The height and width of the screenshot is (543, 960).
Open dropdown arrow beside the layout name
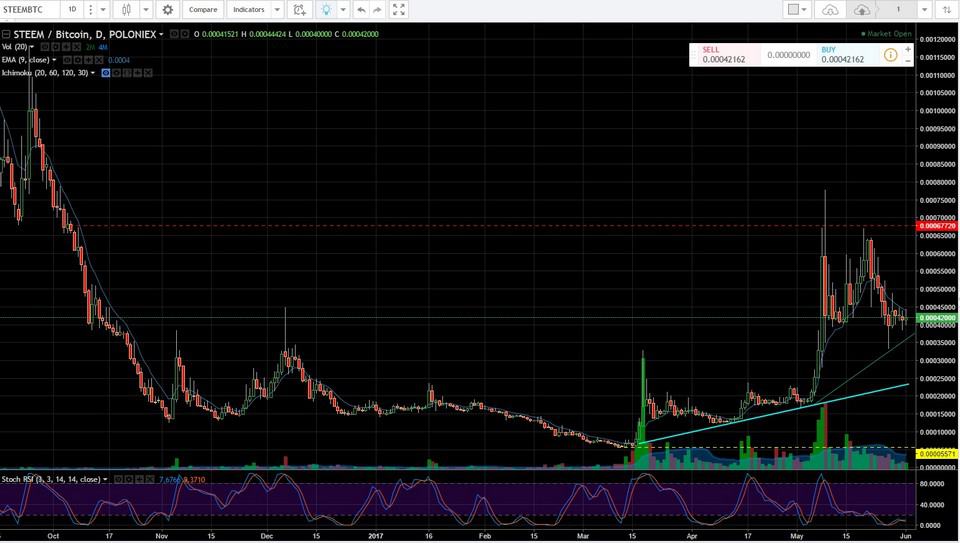point(924,10)
